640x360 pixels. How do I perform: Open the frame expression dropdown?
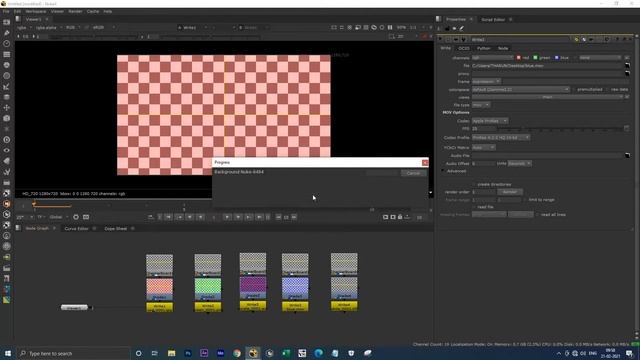tap(486, 82)
